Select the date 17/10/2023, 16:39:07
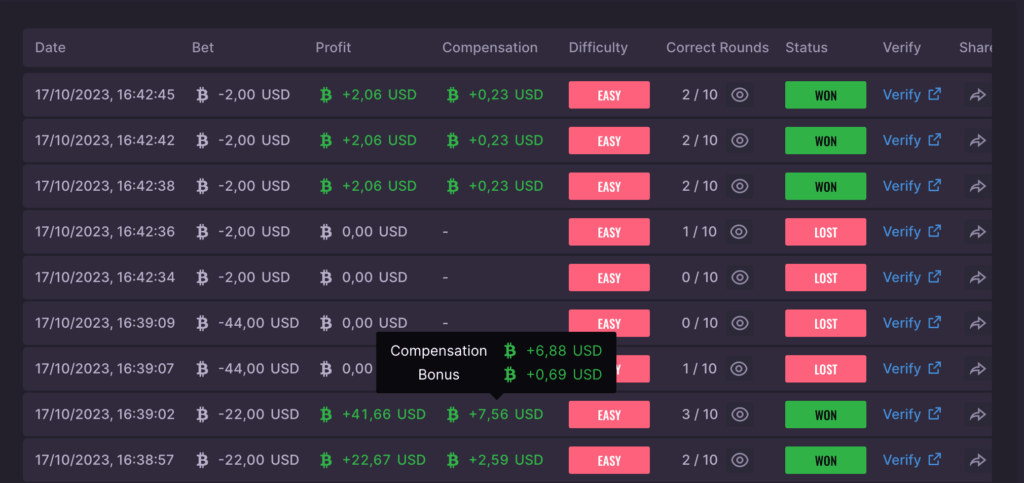 pos(104,369)
